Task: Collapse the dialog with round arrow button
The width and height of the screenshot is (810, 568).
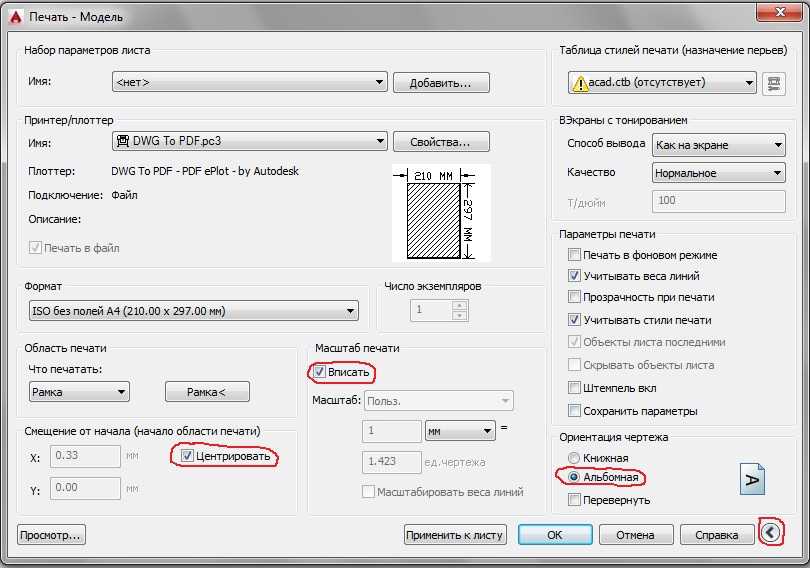Action: coord(771,532)
